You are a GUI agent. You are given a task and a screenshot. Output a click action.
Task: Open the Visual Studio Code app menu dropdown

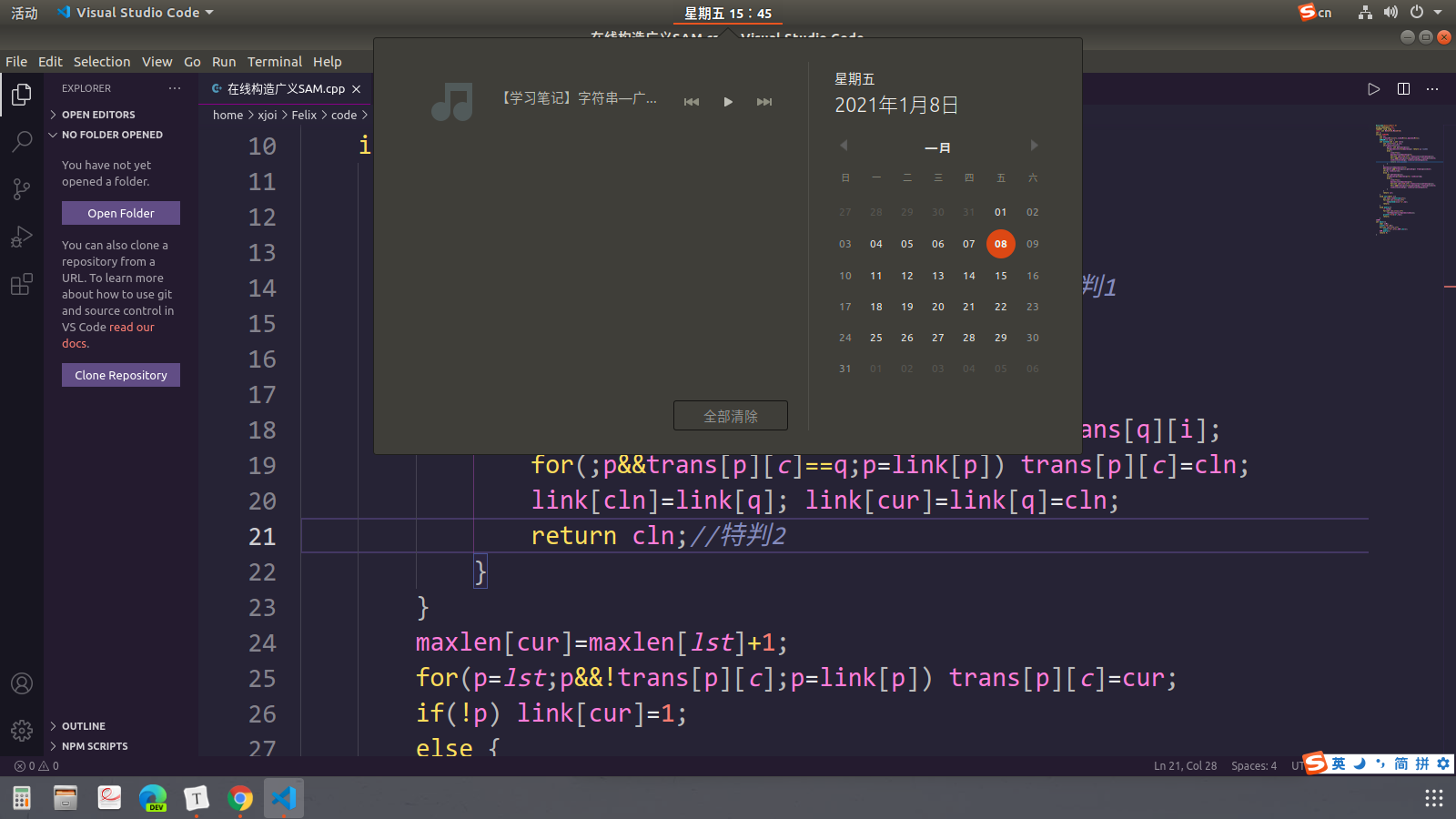(x=136, y=13)
